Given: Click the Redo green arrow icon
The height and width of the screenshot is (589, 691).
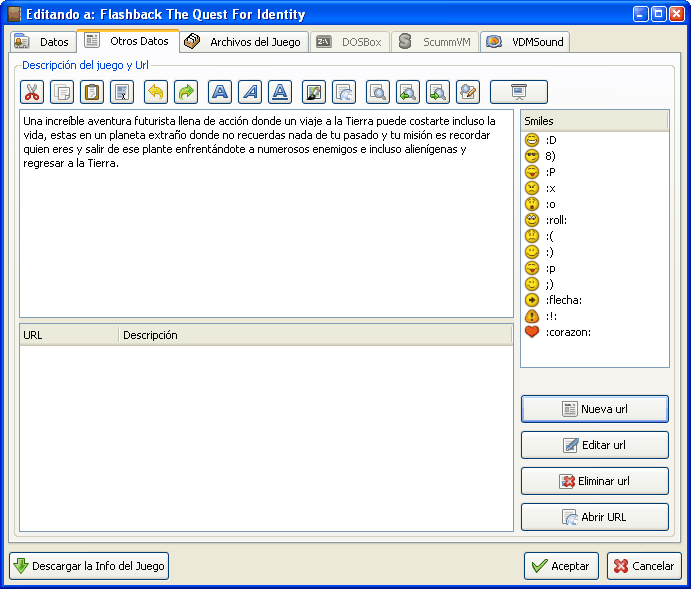Looking at the screenshot, I should click(186, 92).
